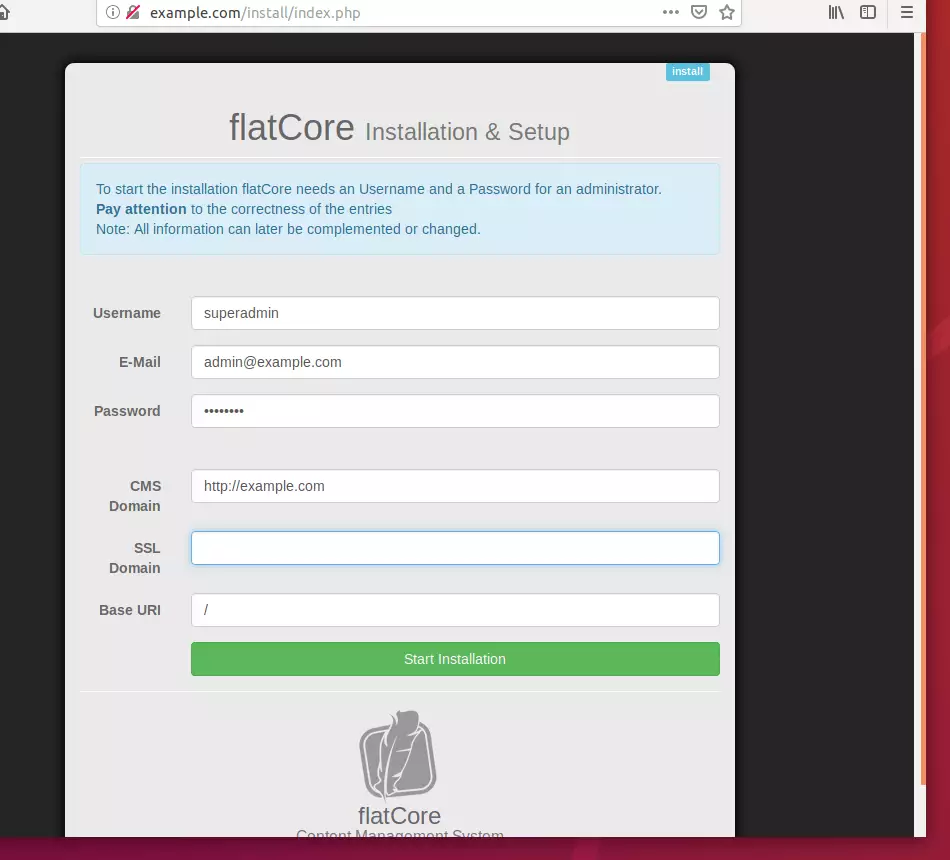Viewport: 950px width, 860px height.
Task: Click the URL address bar text
Action: click(255, 13)
